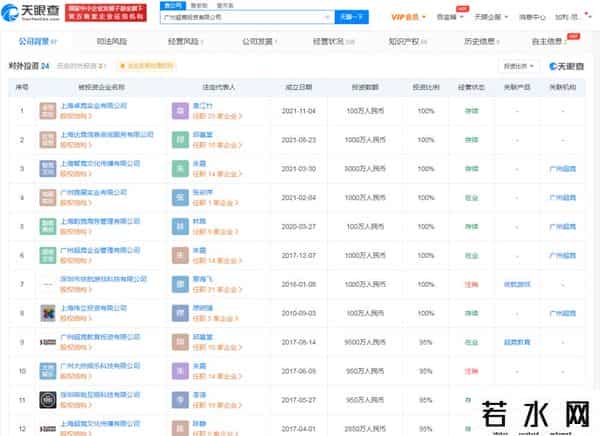
Task: Open the company logo in row 1
Action: coord(48,111)
